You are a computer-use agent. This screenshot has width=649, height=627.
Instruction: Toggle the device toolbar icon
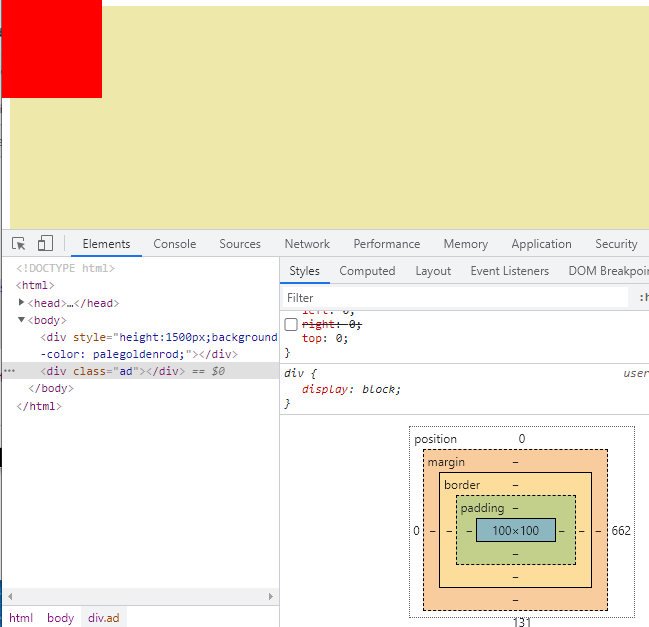coord(45,244)
